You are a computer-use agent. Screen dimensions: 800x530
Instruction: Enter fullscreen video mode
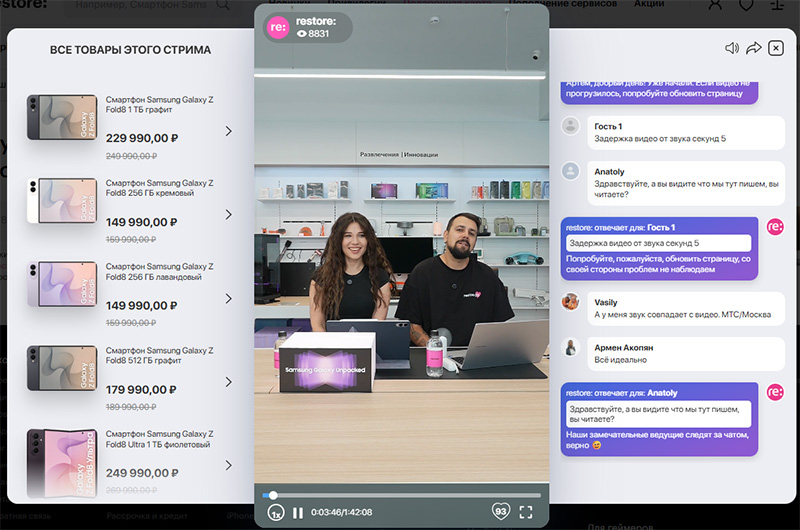pyautogui.click(x=526, y=512)
